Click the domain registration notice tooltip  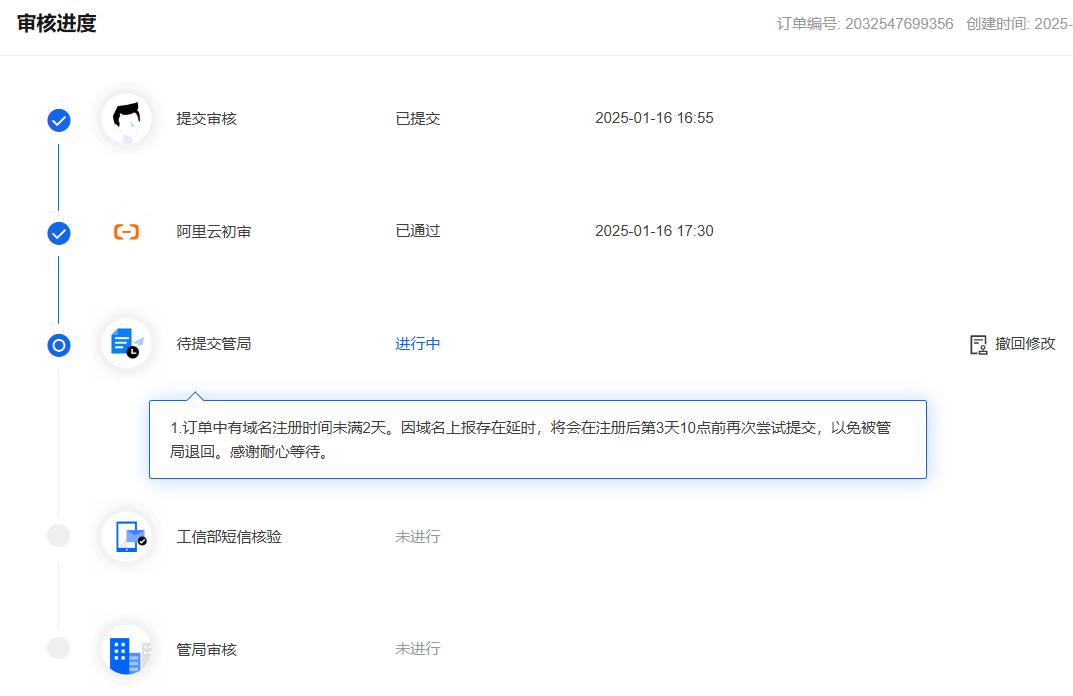pos(537,440)
